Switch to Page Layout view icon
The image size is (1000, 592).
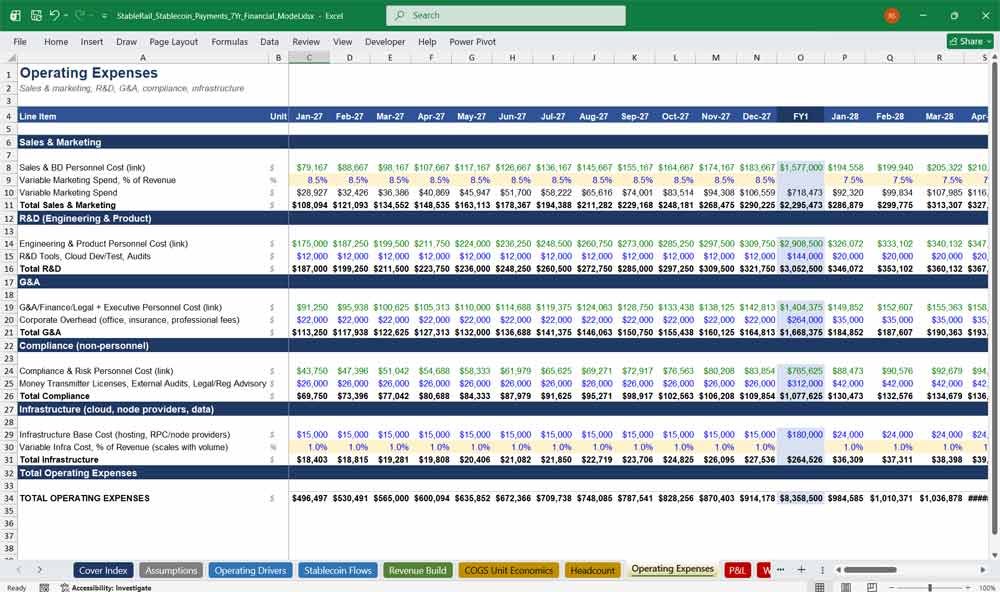tap(846, 587)
